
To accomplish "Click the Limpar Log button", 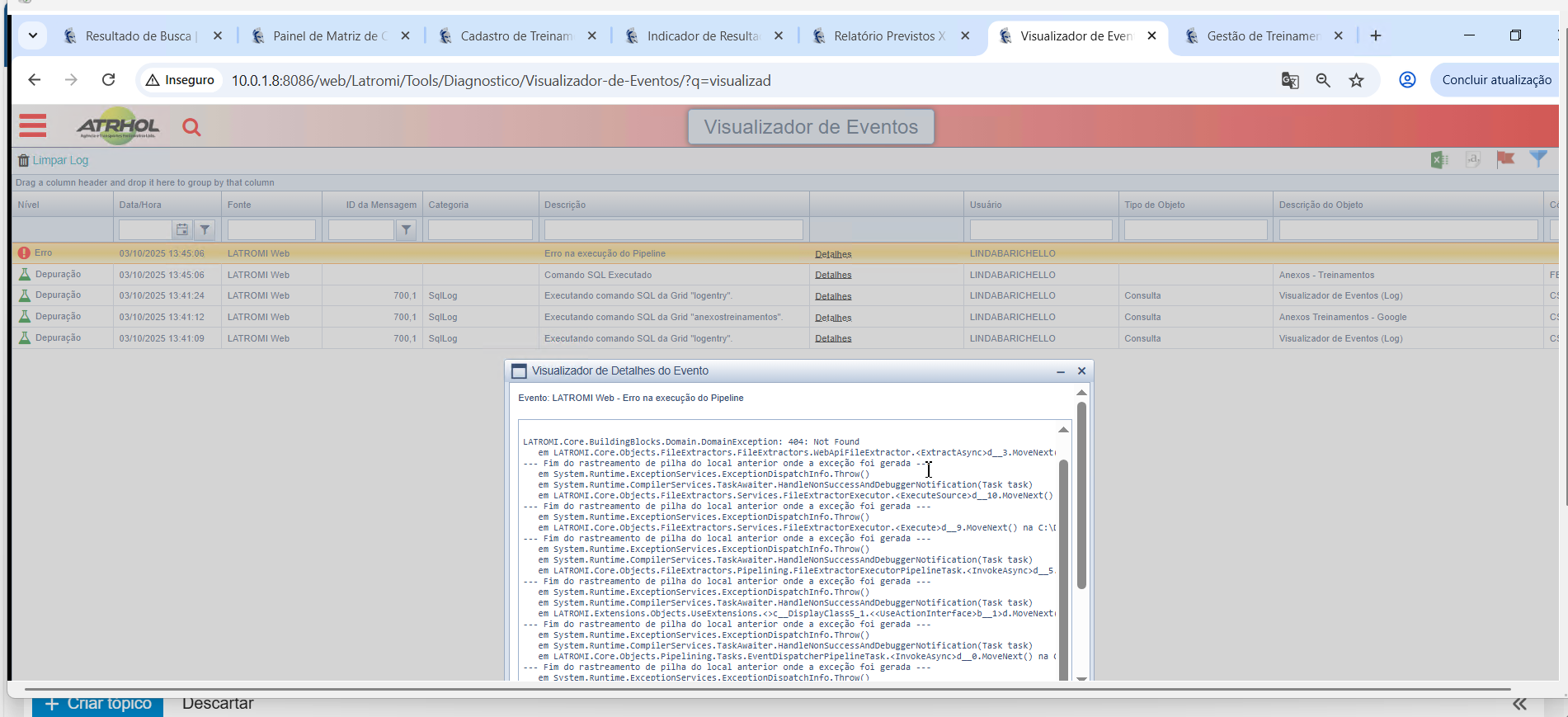I will pyautogui.click(x=54, y=160).
